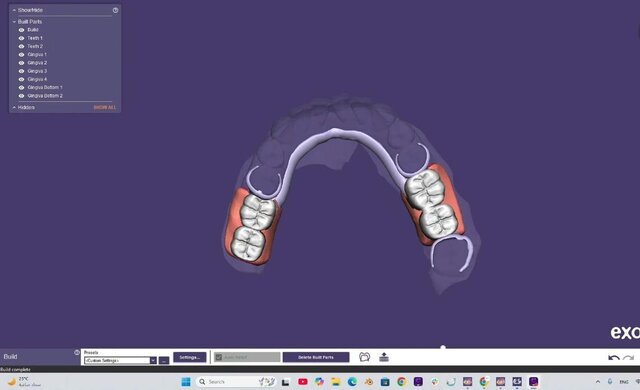Toggle the eye for Gingiva 1

pyautogui.click(x=21, y=54)
